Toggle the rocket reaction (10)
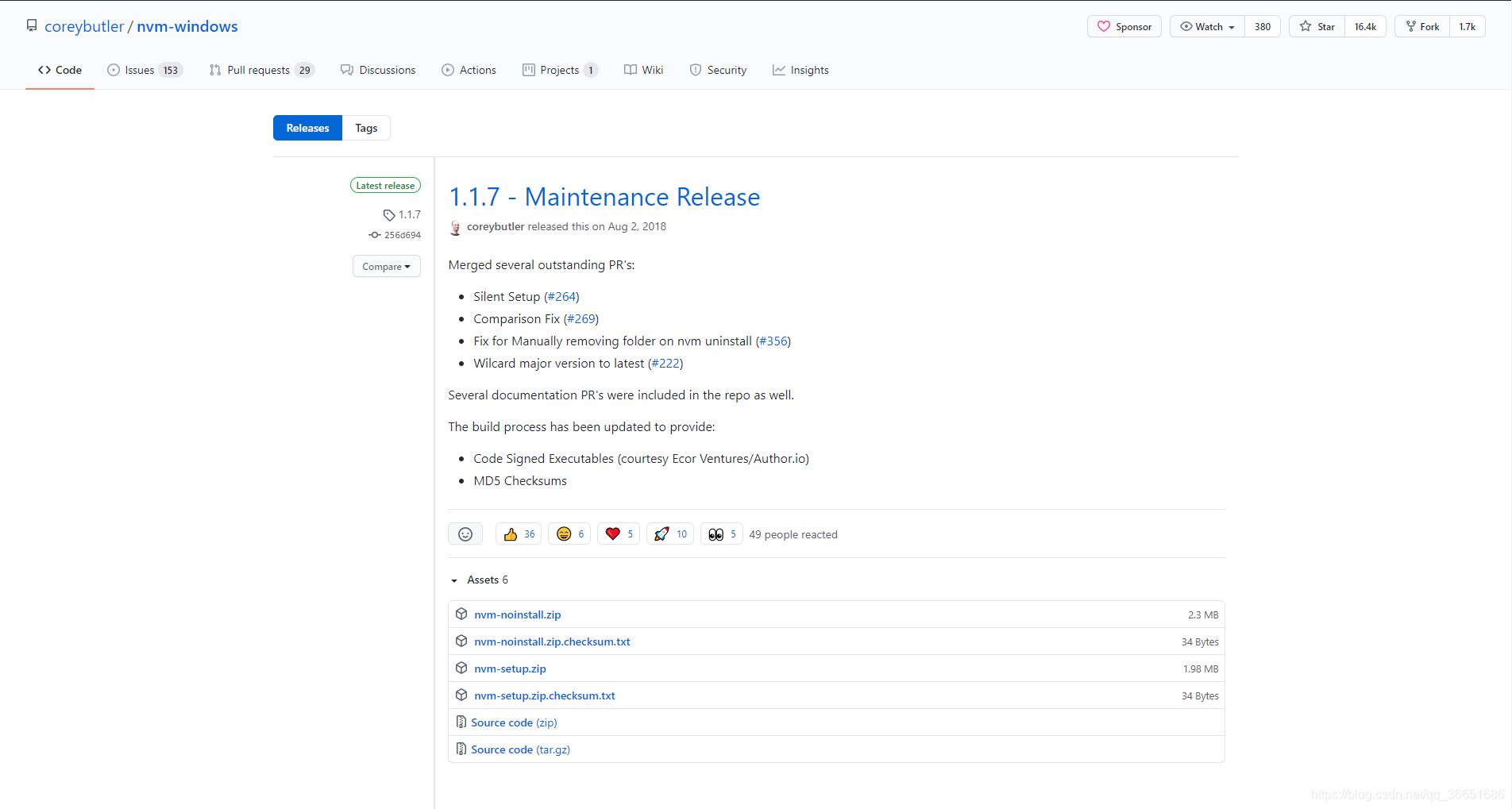Screen dimensions: 1512x809 click(x=670, y=534)
